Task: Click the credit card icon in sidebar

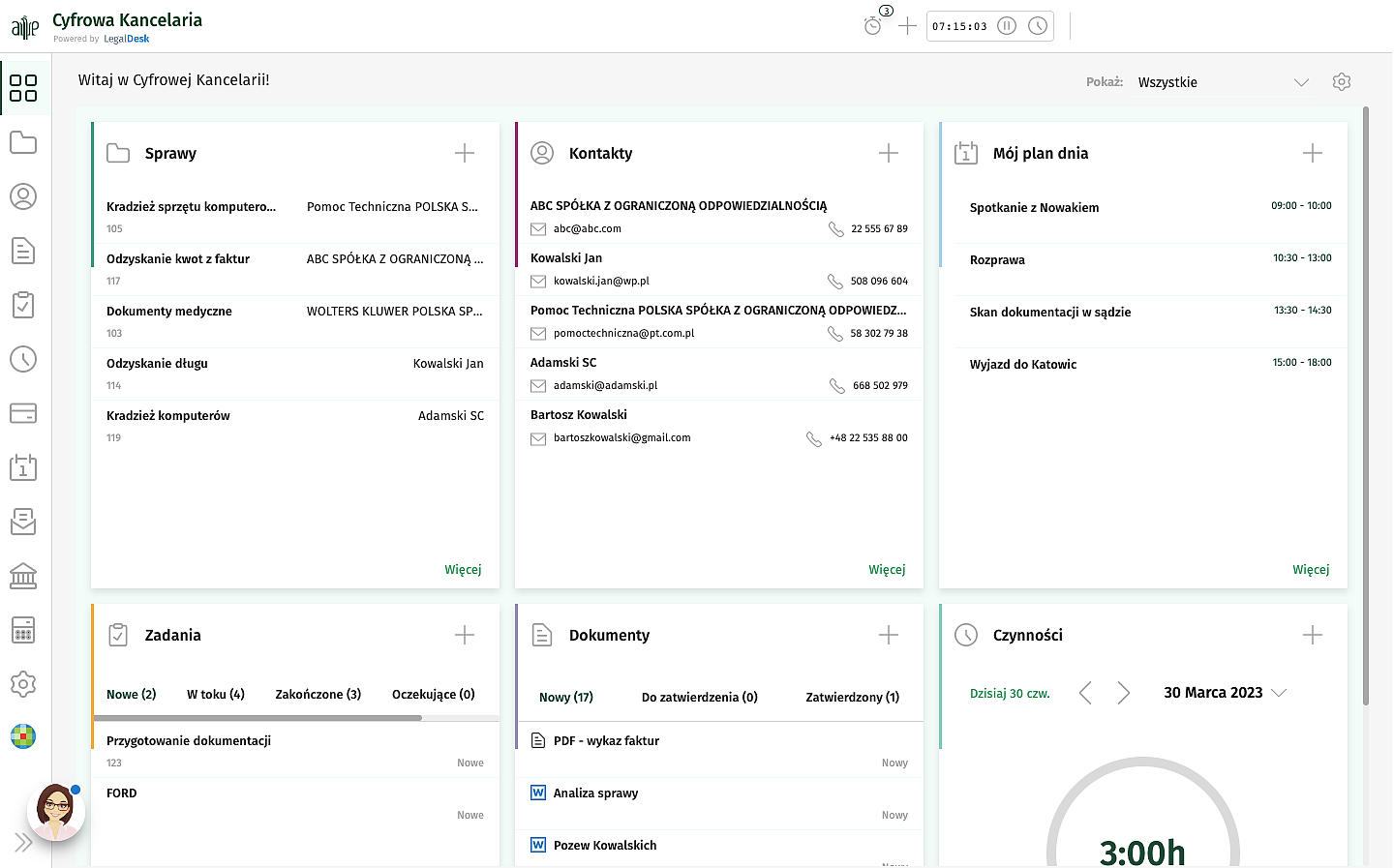Action: pyautogui.click(x=23, y=413)
